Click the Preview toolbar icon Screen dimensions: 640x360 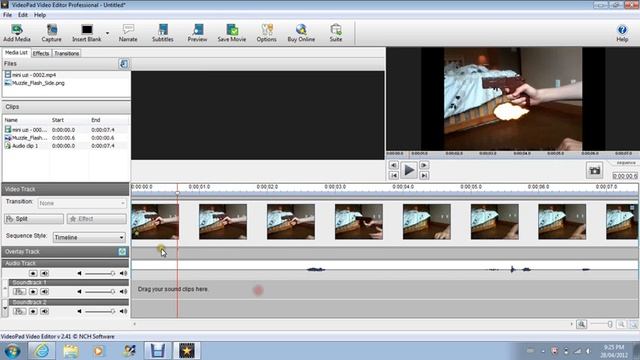pyautogui.click(x=197, y=33)
